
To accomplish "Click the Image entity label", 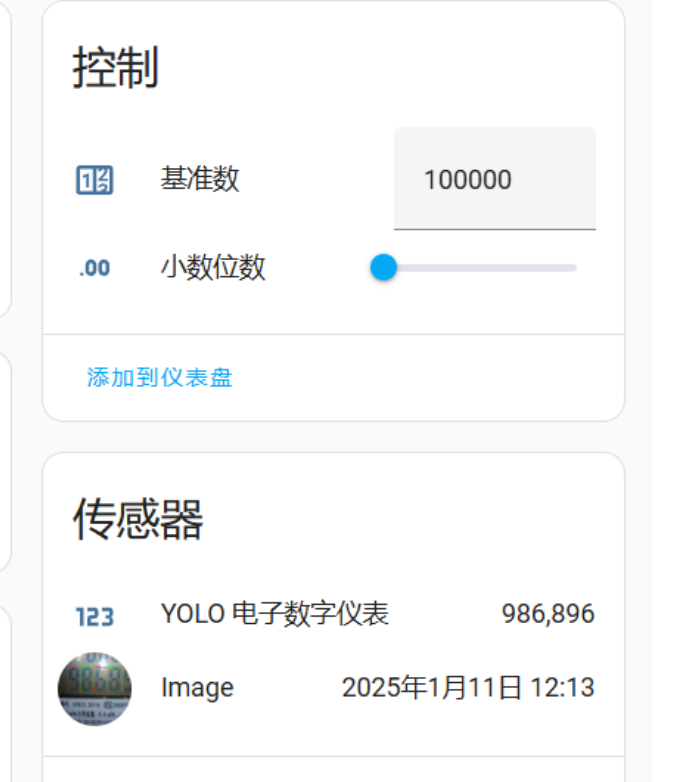I will 197,688.
